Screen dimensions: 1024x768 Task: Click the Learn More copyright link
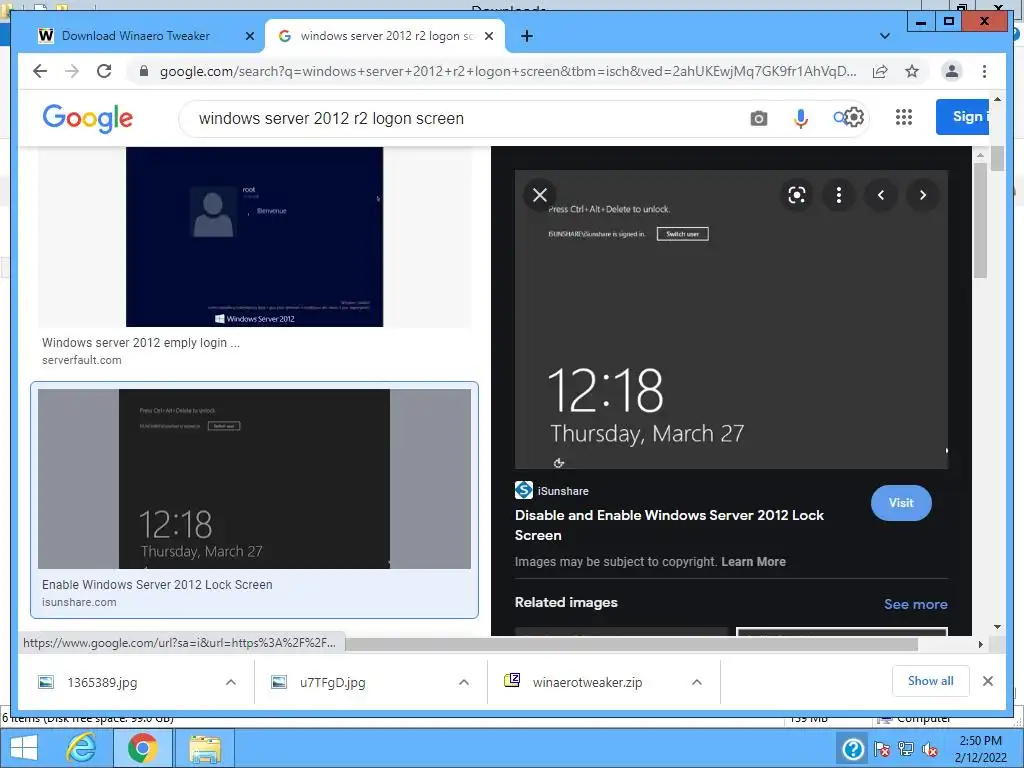click(753, 562)
